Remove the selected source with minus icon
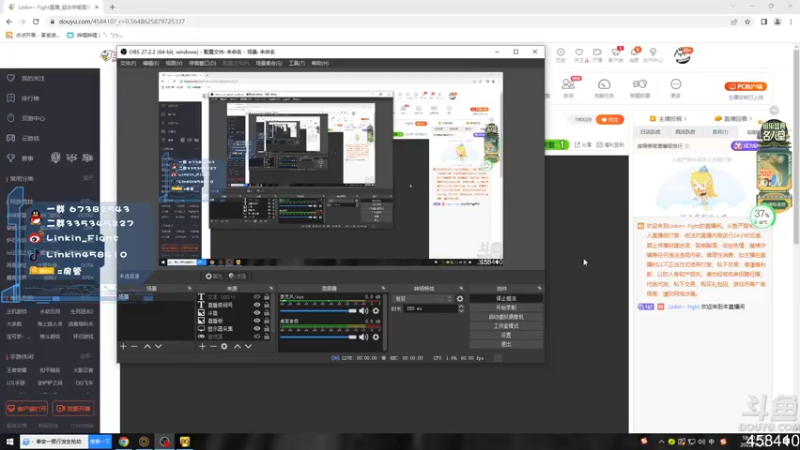Viewport: 800px width, 450px height. pyautogui.click(x=213, y=346)
